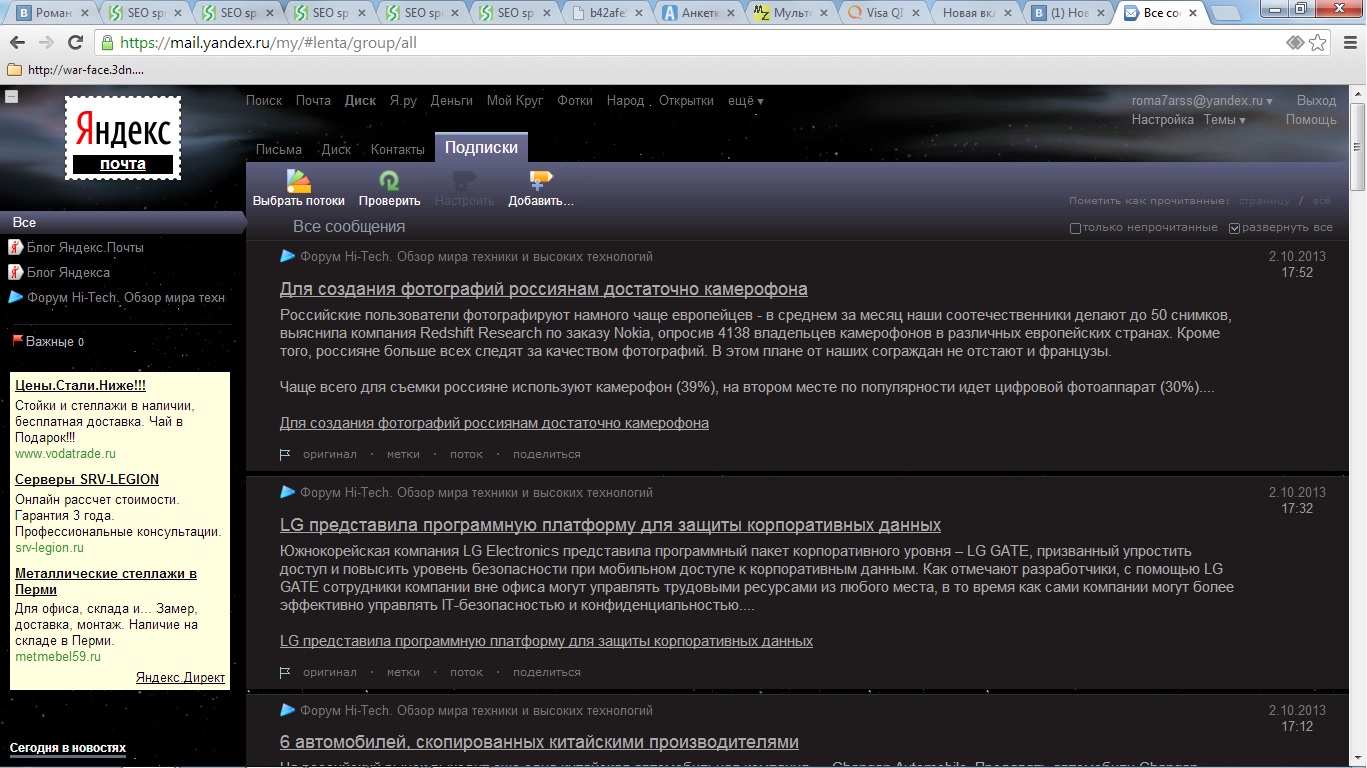Switch to Контакты tab

point(398,149)
